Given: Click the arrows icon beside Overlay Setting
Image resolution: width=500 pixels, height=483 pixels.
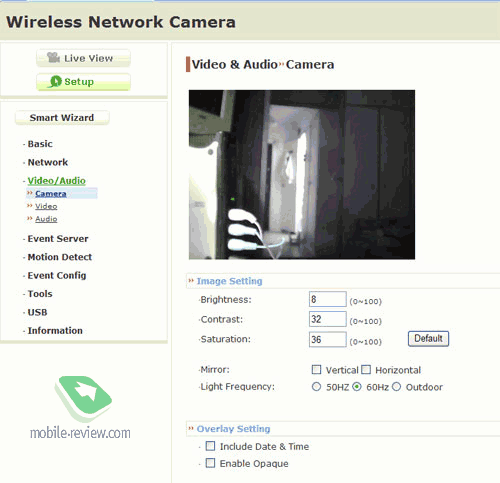Looking at the screenshot, I should [191, 428].
